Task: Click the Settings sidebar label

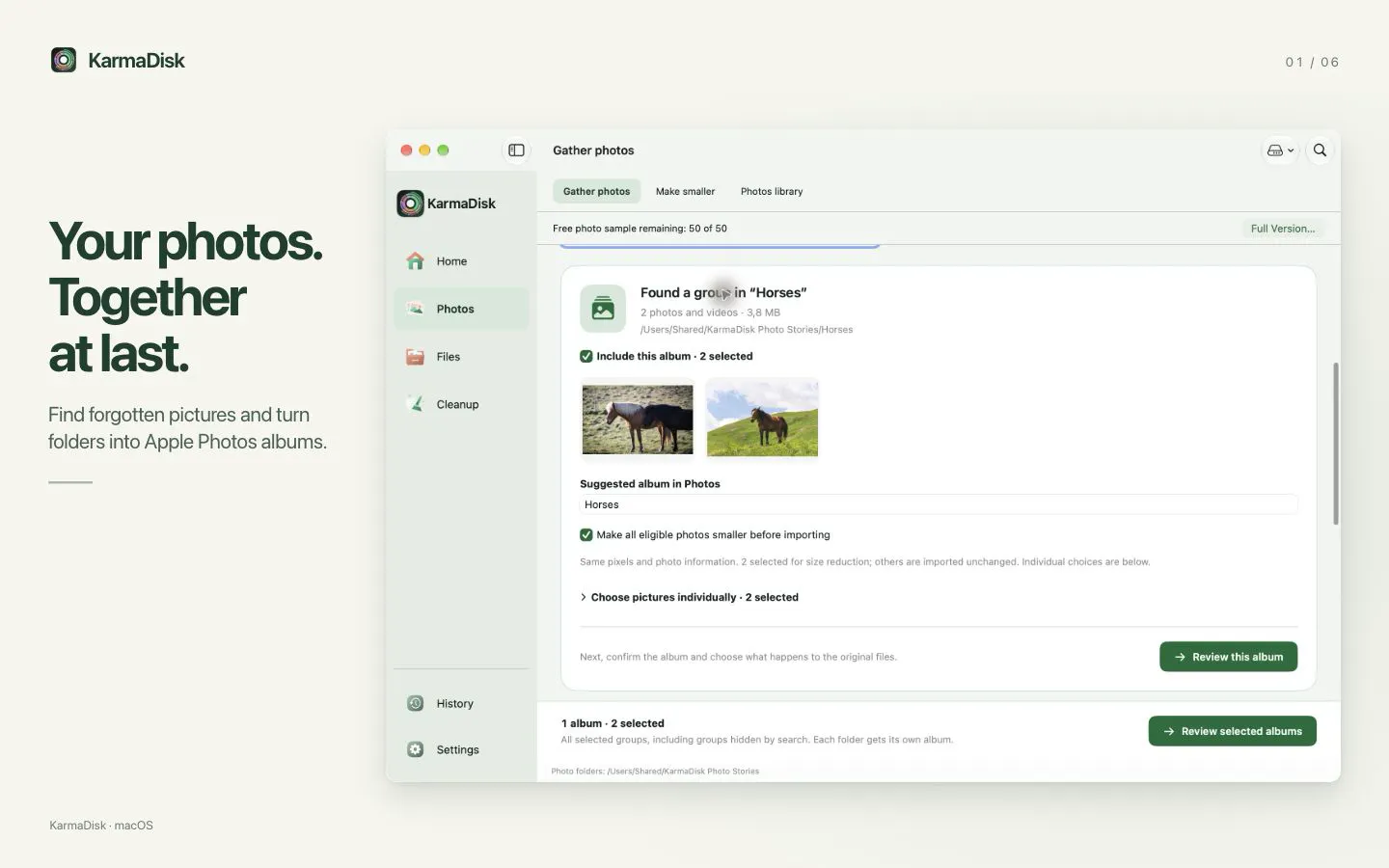Action: click(x=457, y=749)
